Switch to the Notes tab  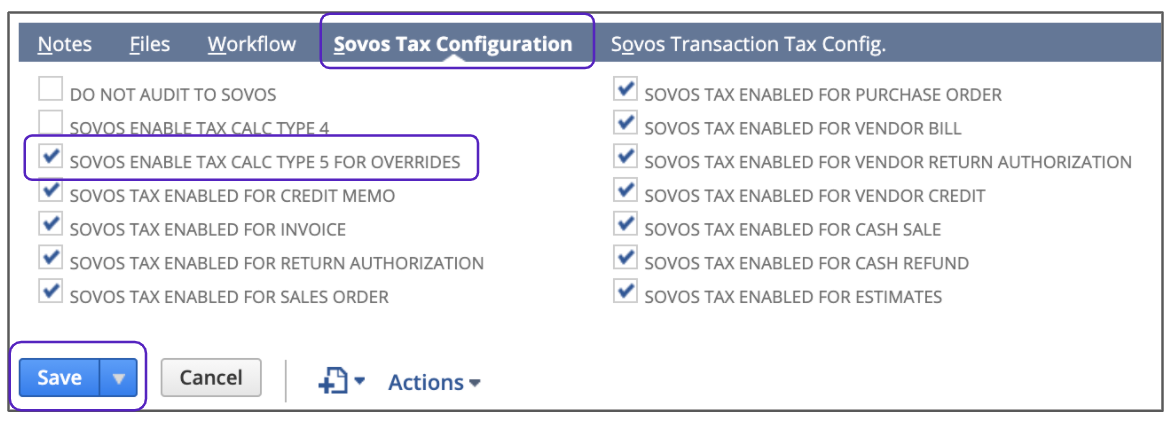64,44
